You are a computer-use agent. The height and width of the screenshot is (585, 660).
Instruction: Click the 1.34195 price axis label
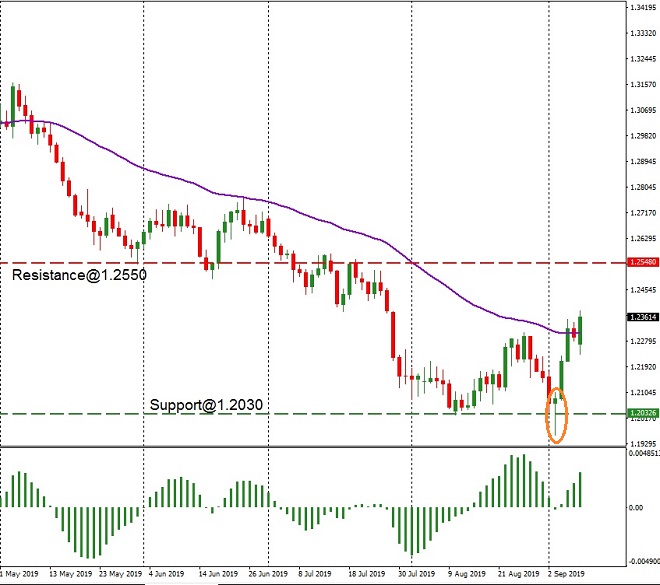(643, 8)
